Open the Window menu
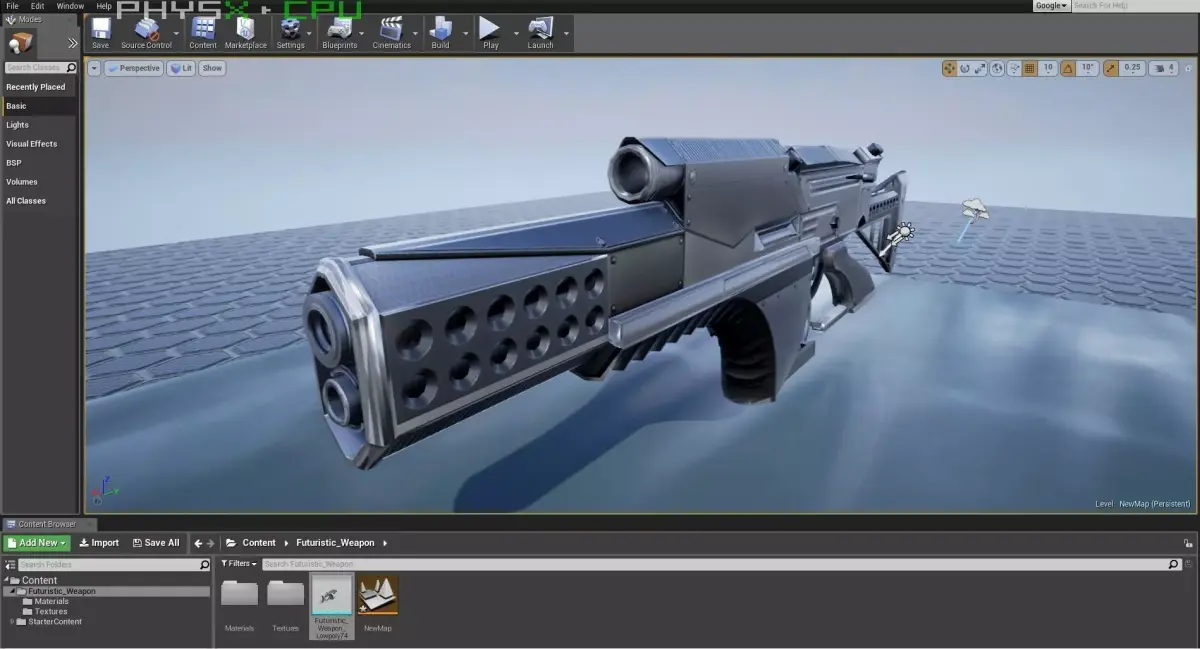 70,6
